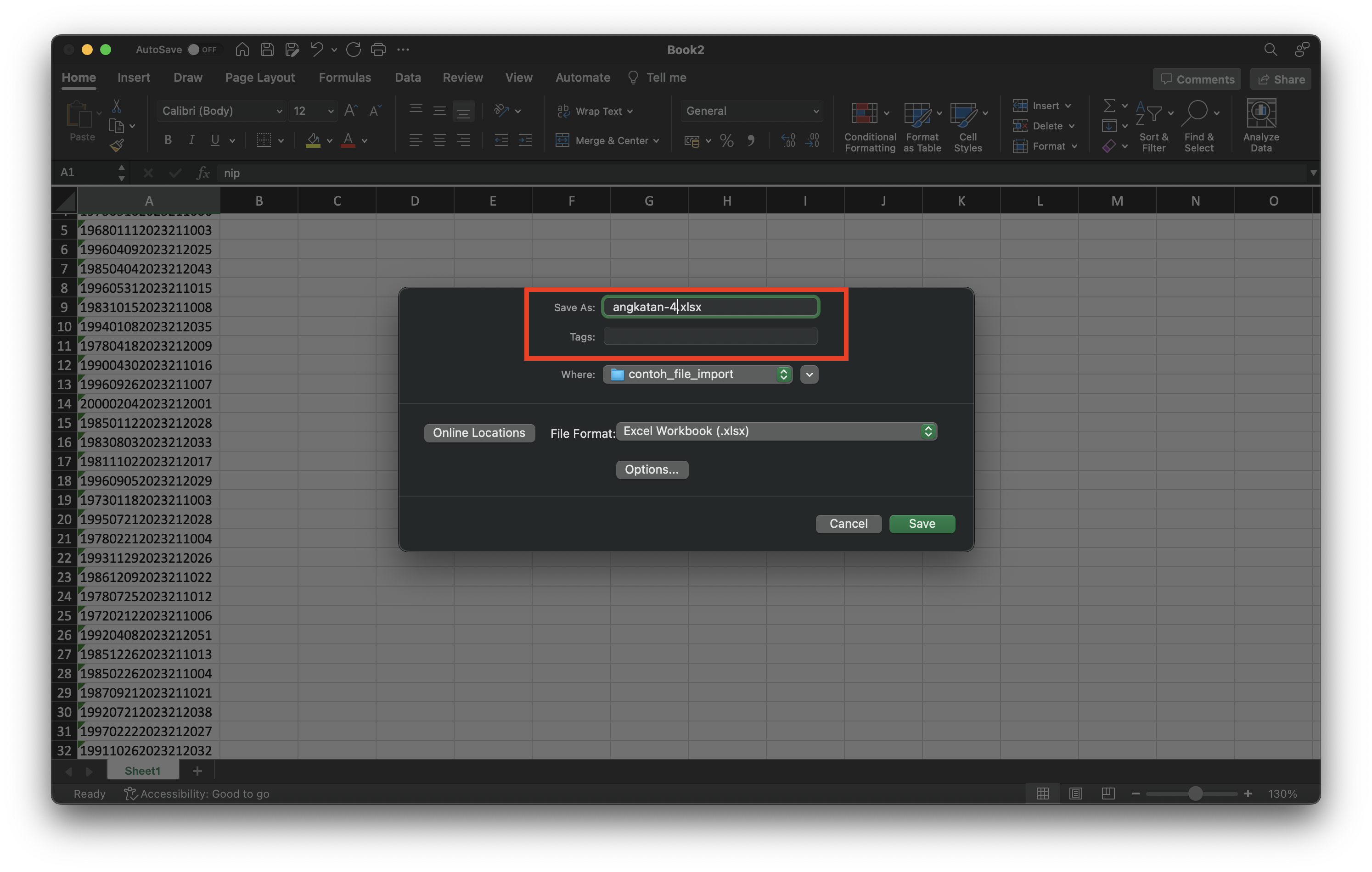Viewport: 1372px width, 872px height.
Task: Click the Online Locations button
Action: tap(479, 433)
